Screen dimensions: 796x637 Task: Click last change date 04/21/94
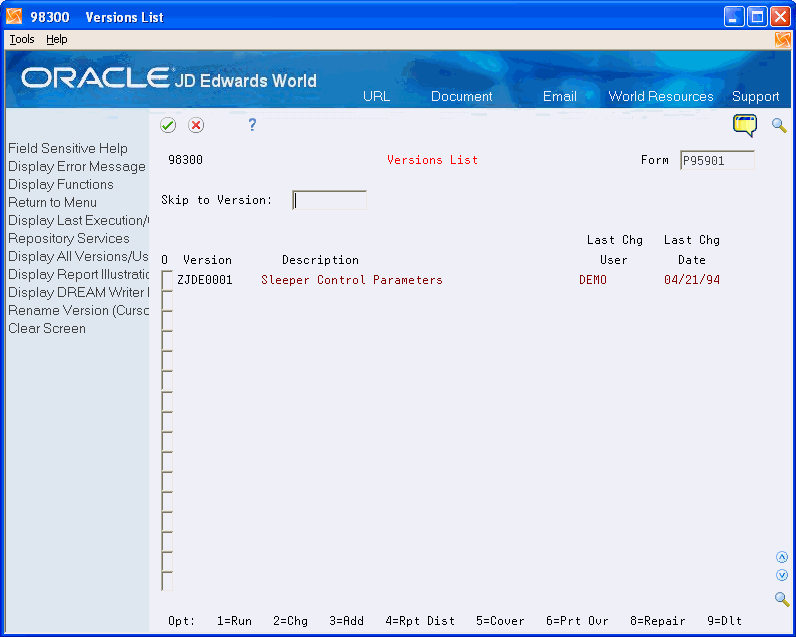(692, 280)
